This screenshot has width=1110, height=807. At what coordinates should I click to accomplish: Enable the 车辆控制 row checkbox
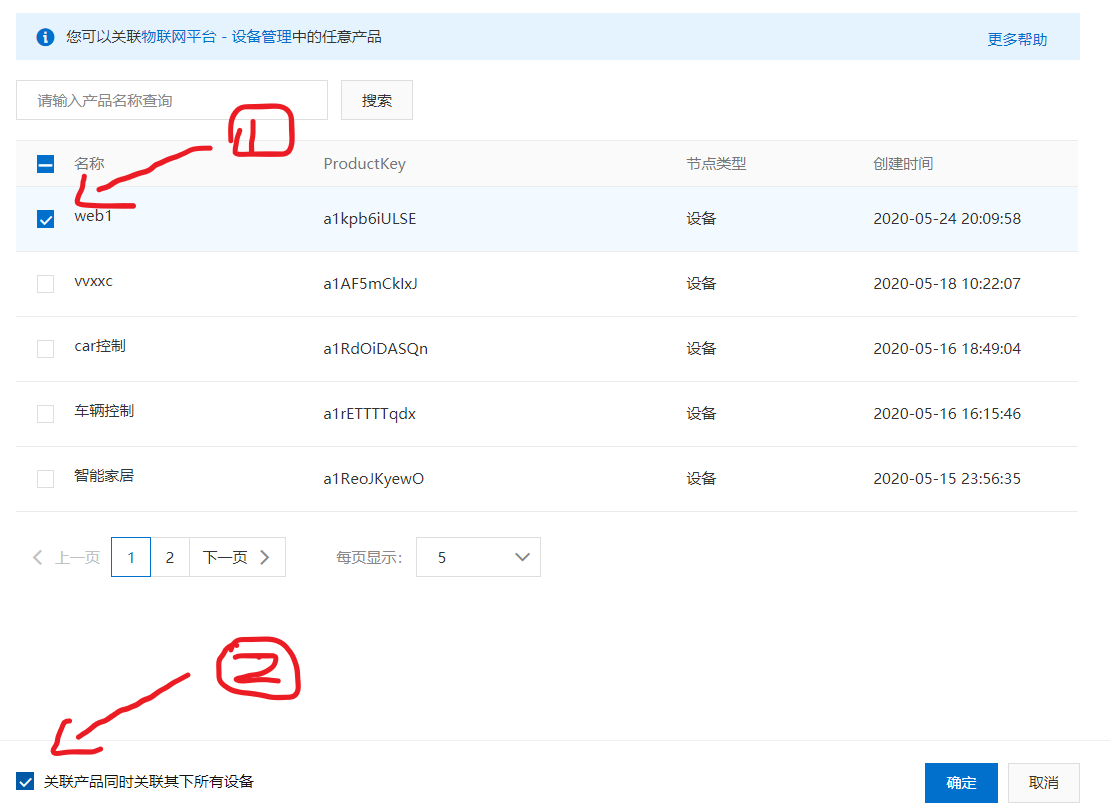(44, 413)
